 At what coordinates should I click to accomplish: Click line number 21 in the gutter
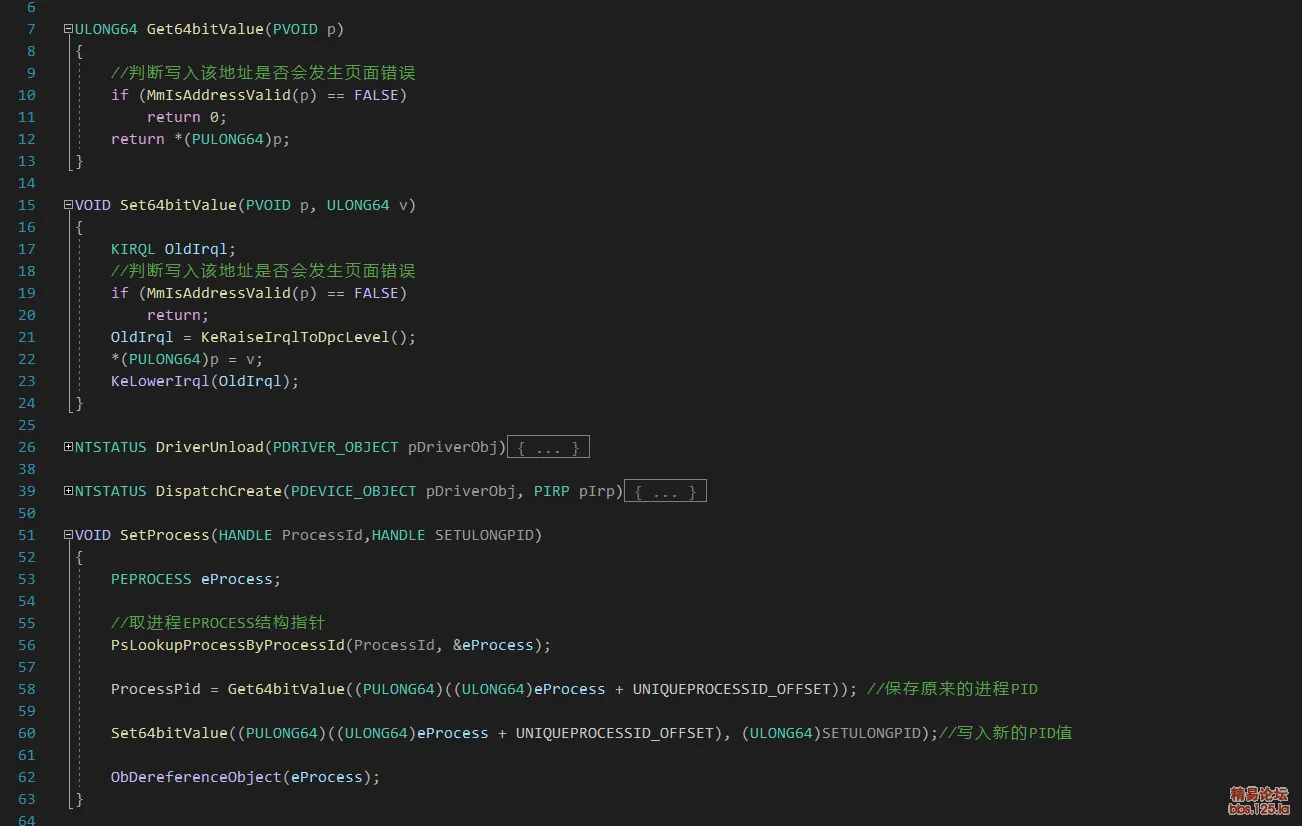pyautogui.click(x=26, y=337)
